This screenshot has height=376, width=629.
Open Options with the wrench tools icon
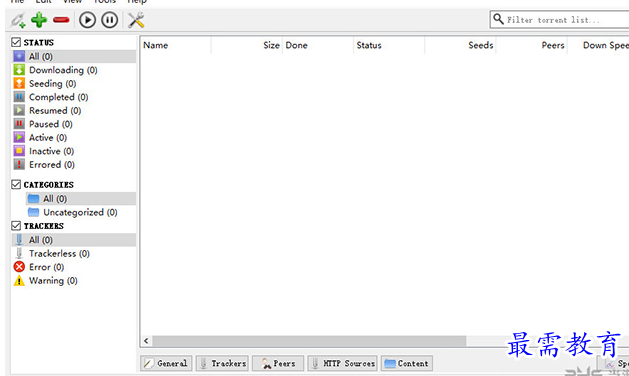pos(136,20)
